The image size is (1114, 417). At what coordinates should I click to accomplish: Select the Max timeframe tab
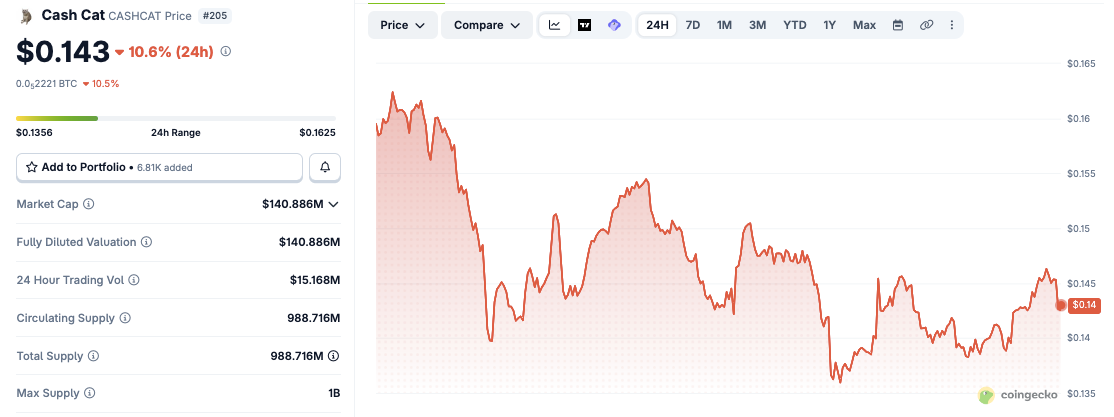[864, 25]
